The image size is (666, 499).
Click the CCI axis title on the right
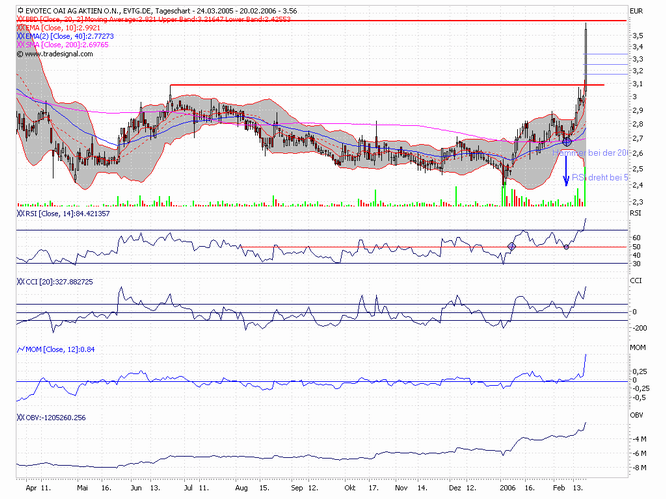(x=635, y=281)
